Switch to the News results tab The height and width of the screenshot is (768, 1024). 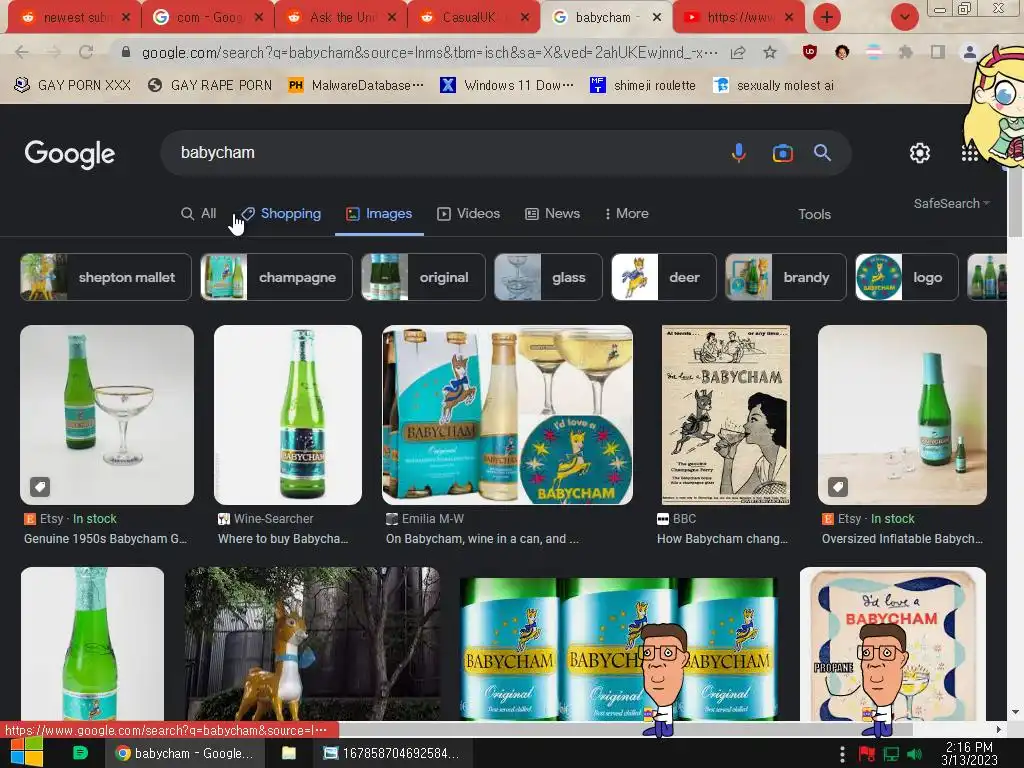(552, 214)
